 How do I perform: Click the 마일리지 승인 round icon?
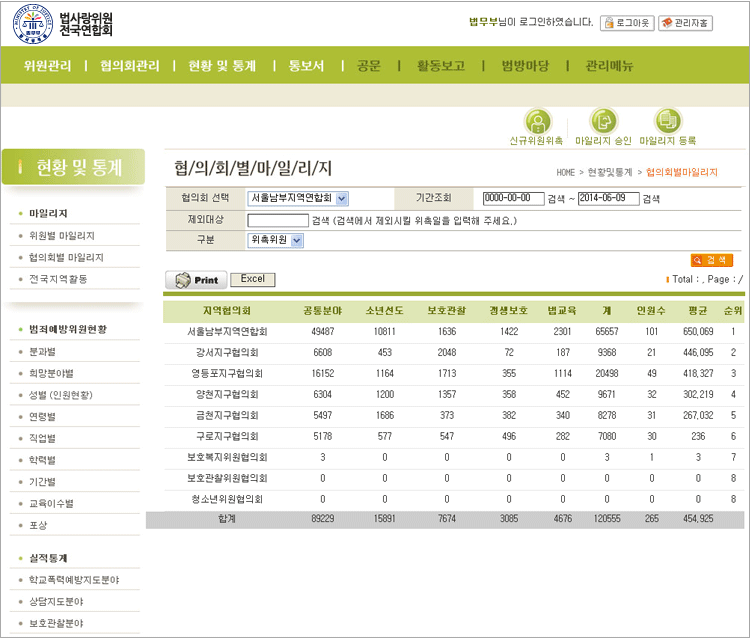(603, 122)
